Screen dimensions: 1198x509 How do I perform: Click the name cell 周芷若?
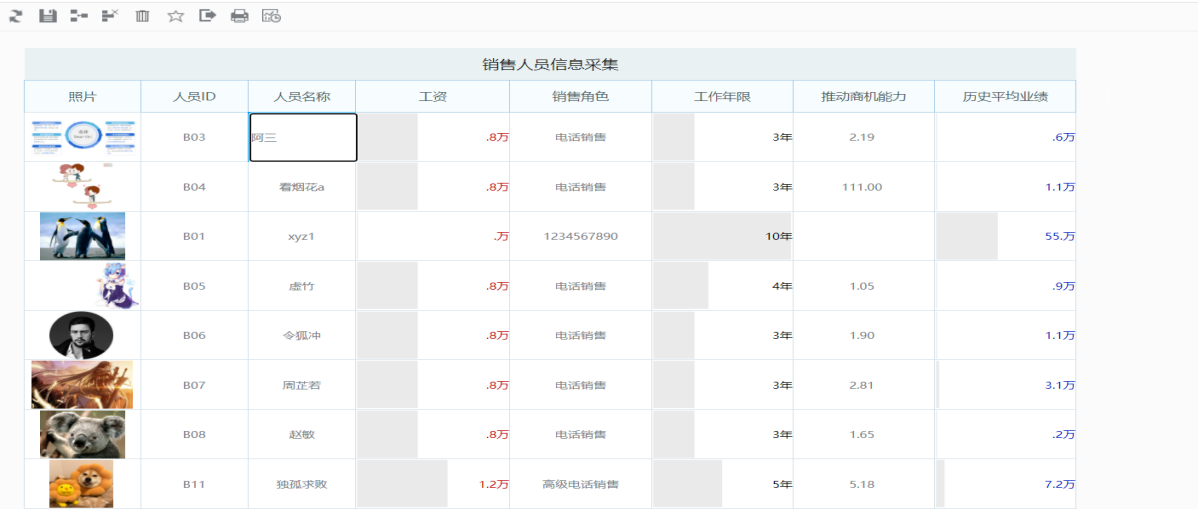(302, 385)
